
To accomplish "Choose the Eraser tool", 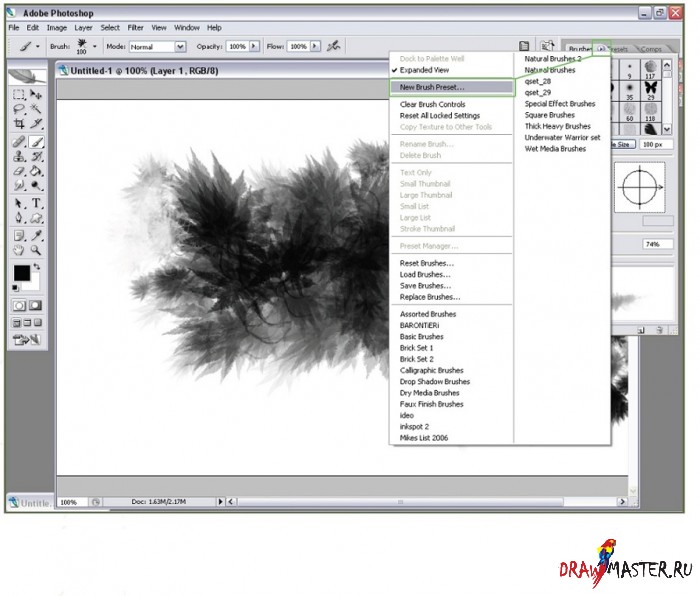I will pos(19,171).
